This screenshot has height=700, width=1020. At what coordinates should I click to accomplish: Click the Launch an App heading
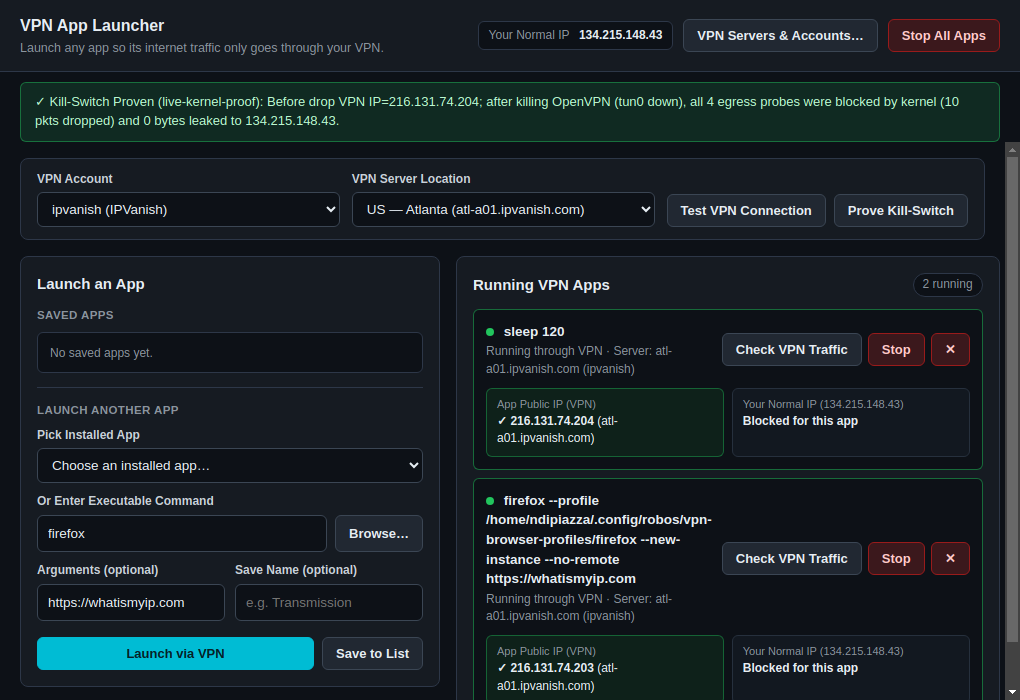pos(90,284)
